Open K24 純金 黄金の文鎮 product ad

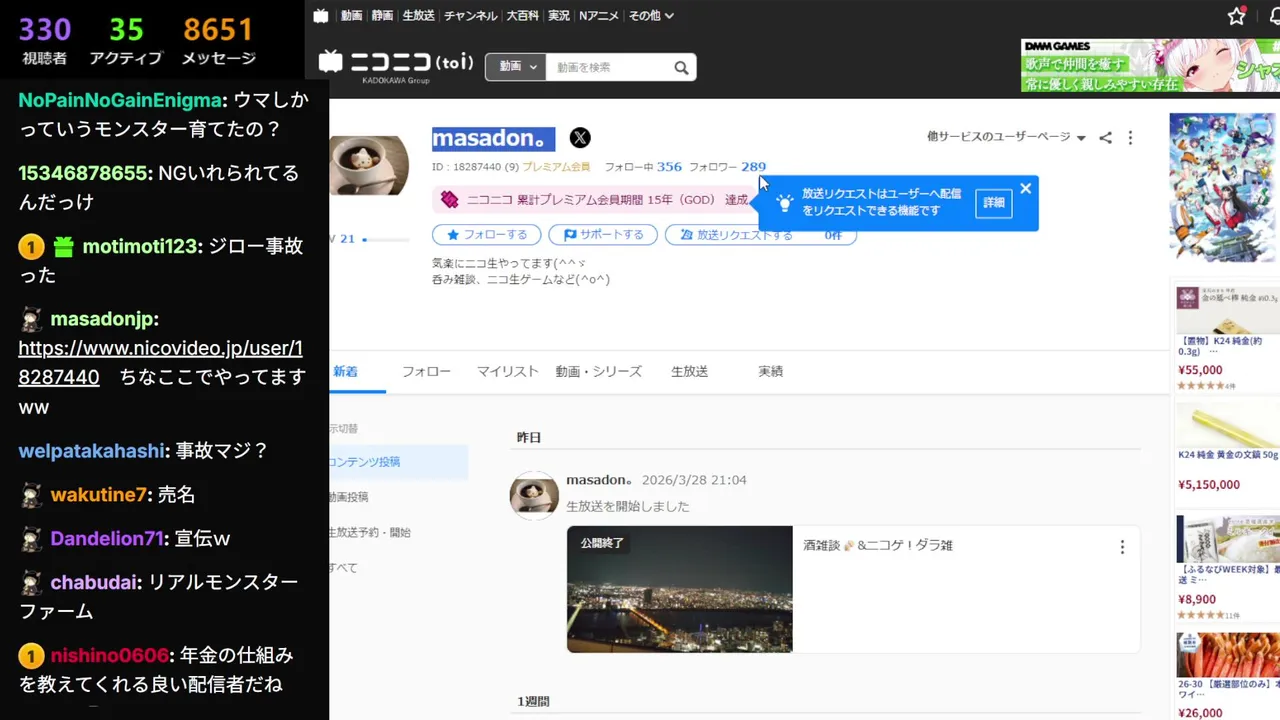pyautogui.click(x=1228, y=449)
